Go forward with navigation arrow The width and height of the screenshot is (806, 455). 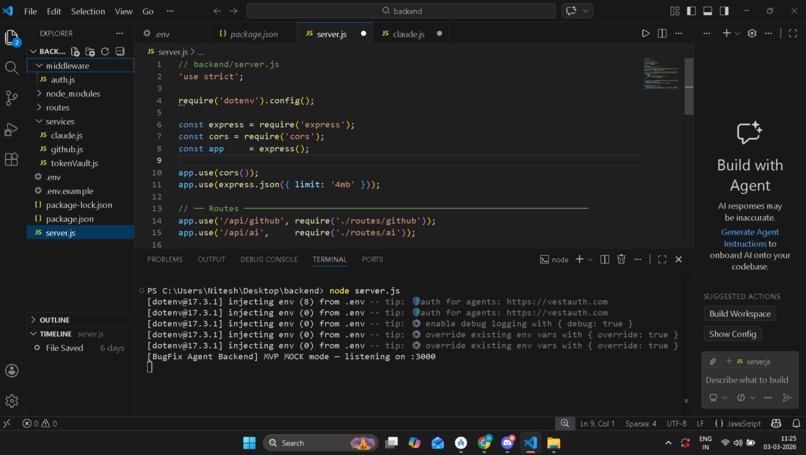[233, 11]
